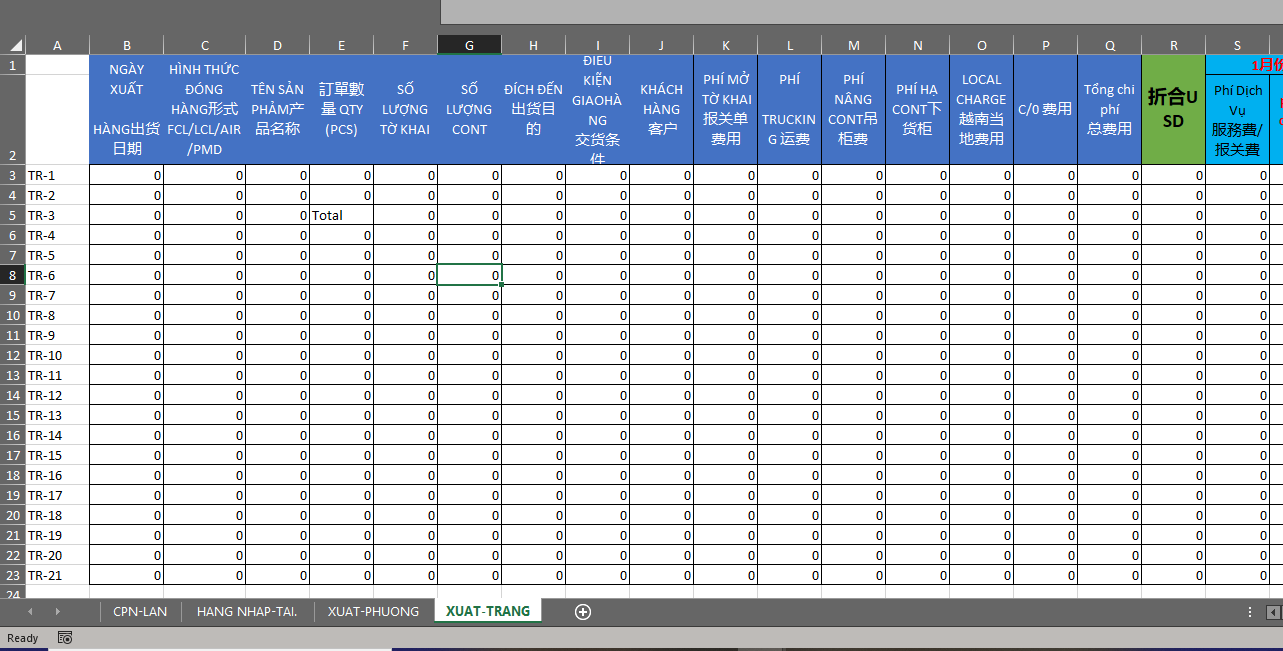Click the ĐÍCH ĐẾN header cell
The width and height of the screenshot is (1283, 651).
(x=533, y=110)
